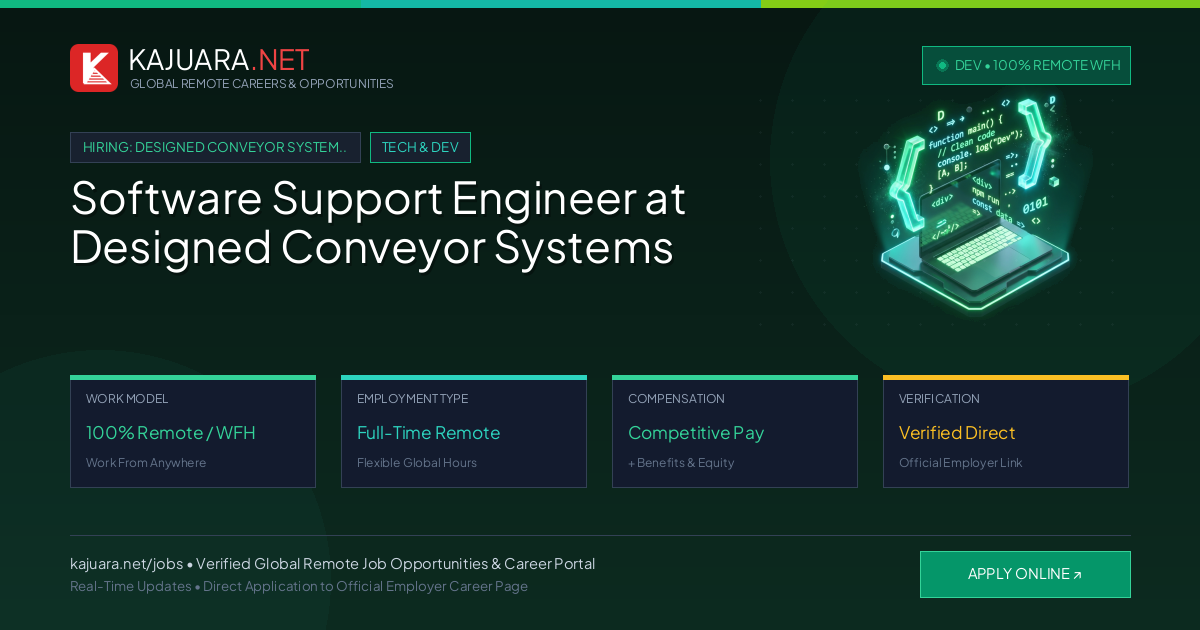Viewport: 1200px width, 630px height.
Task: Click the APPLY ONLINE button
Action: click(1025, 575)
